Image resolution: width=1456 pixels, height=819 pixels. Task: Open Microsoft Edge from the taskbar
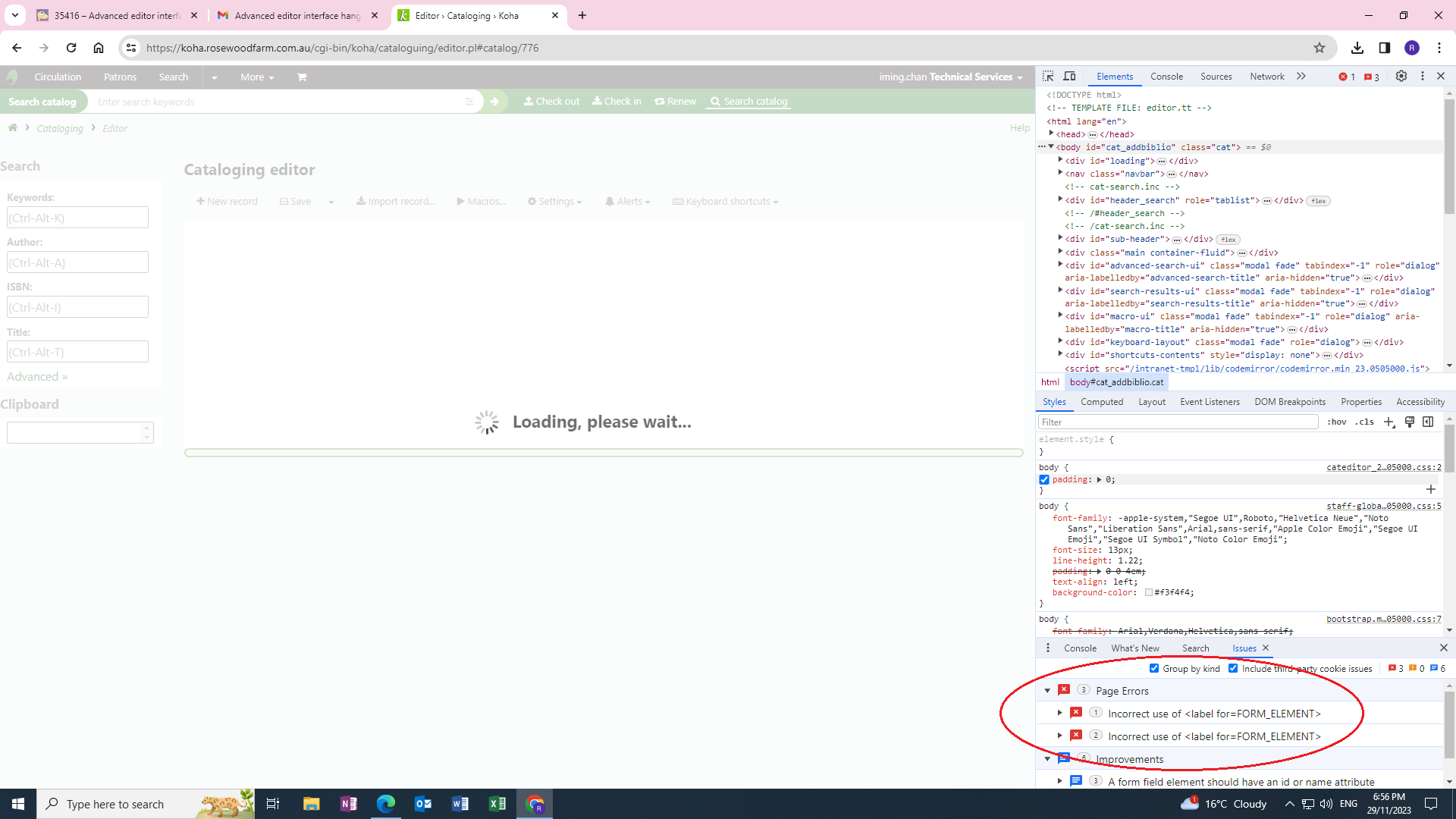385,804
